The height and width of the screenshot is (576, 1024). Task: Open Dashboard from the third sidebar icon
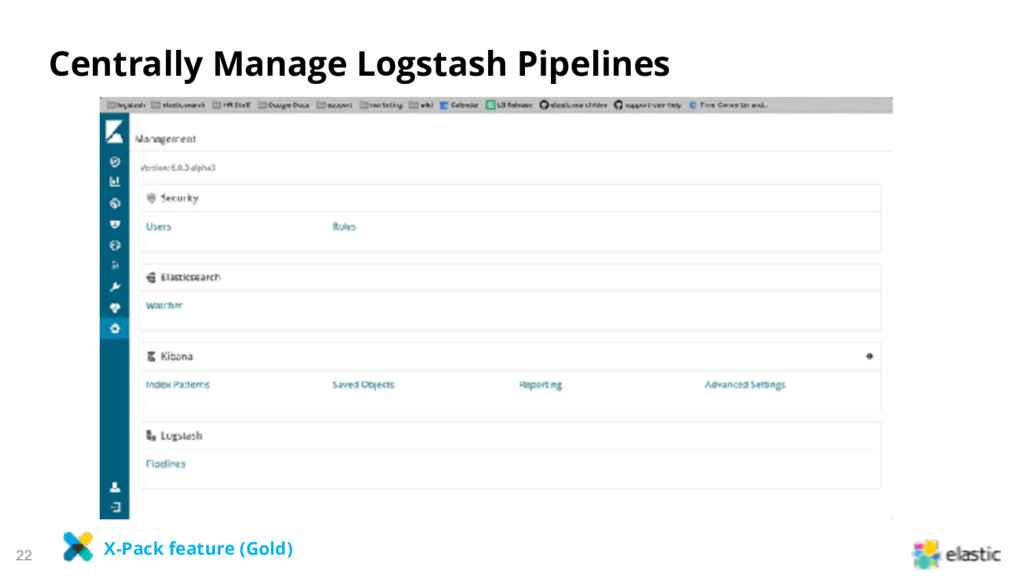pos(115,203)
